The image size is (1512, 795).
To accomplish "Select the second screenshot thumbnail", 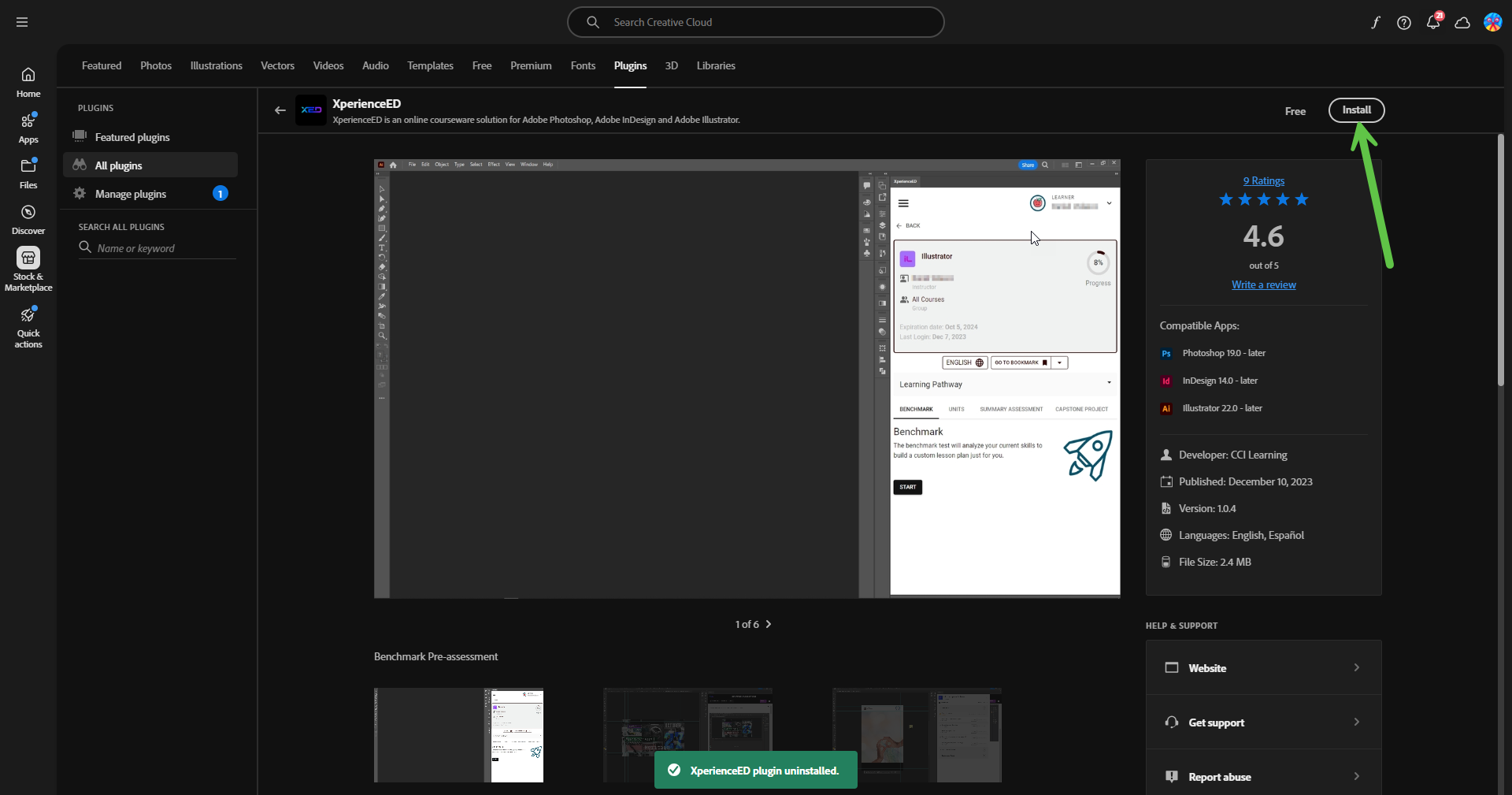I will point(687,735).
